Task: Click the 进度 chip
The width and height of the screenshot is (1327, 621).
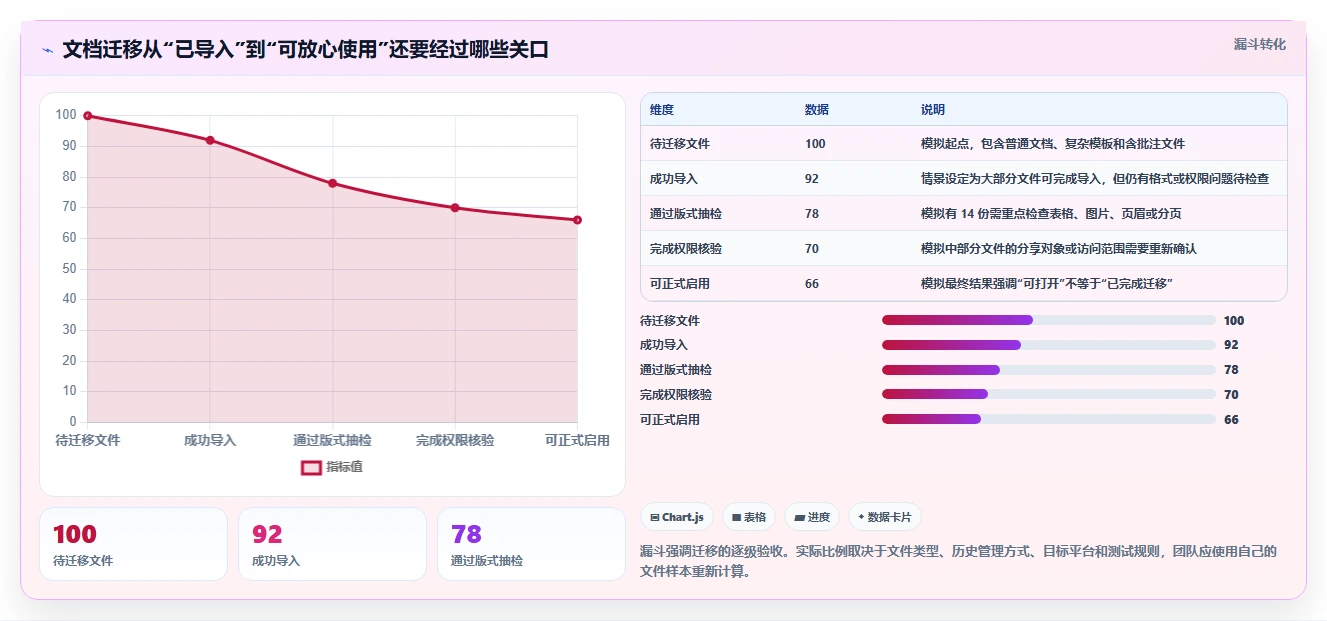Action: click(812, 517)
